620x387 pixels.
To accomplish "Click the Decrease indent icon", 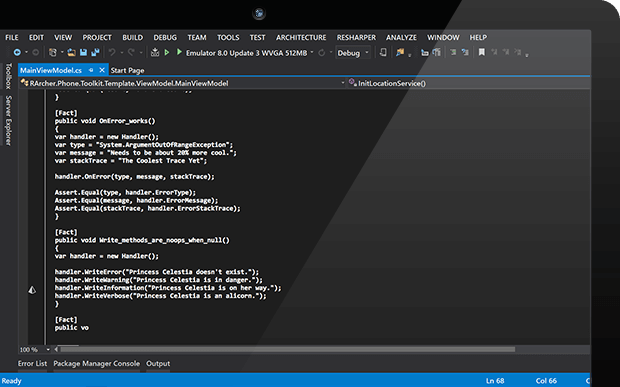I will pyautogui.click(x=453, y=52).
